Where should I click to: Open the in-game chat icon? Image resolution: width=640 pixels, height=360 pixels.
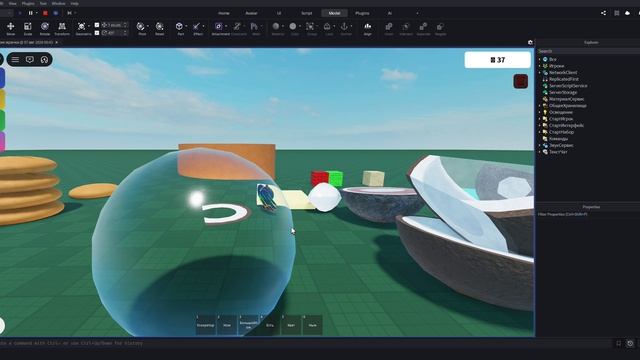[30, 60]
